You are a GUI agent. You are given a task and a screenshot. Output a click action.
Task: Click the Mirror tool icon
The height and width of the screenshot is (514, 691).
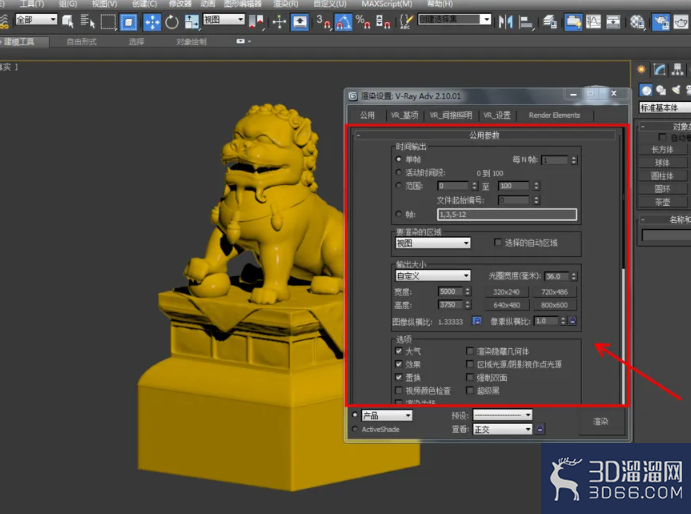click(505, 21)
